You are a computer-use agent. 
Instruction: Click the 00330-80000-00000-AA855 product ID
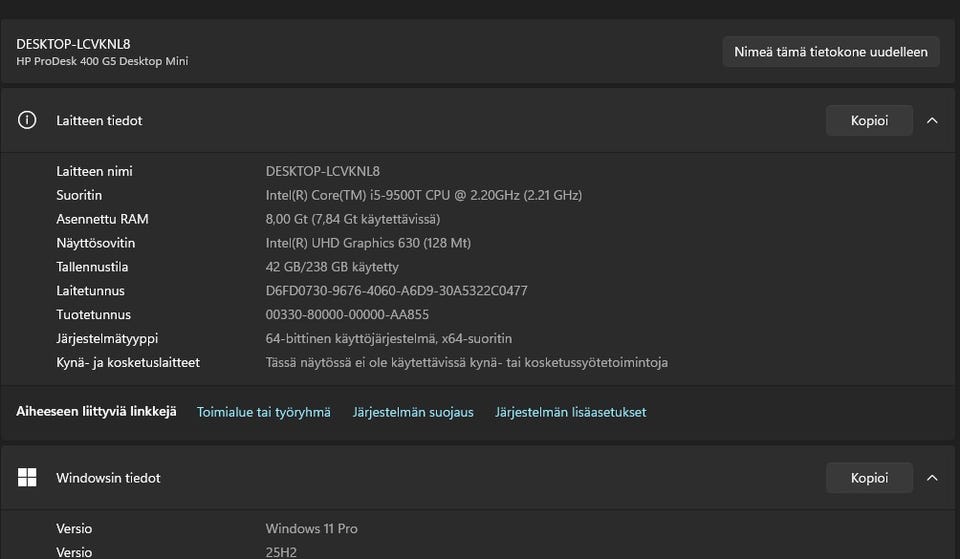click(347, 315)
